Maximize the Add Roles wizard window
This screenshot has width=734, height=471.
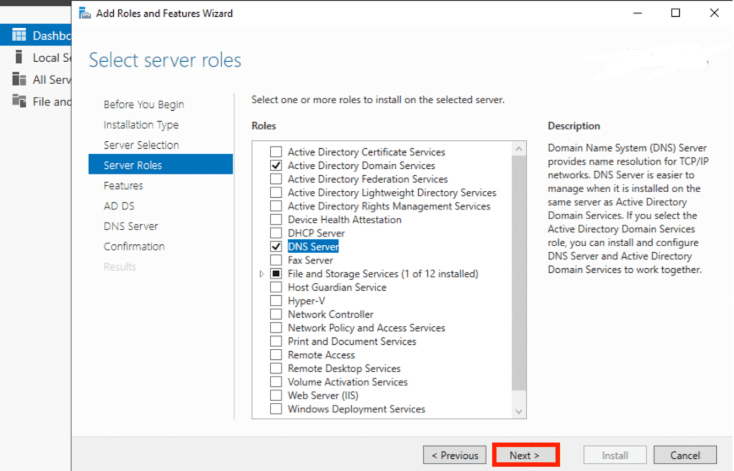(x=675, y=13)
